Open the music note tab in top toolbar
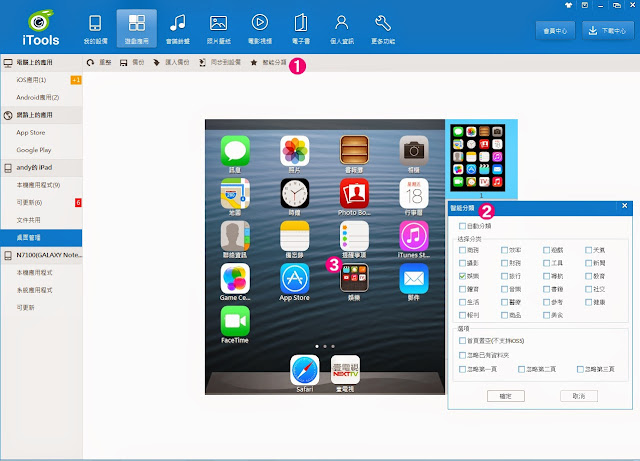Image resolution: width=640 pixels, height=461 pixels. click(x=176, y=25)
